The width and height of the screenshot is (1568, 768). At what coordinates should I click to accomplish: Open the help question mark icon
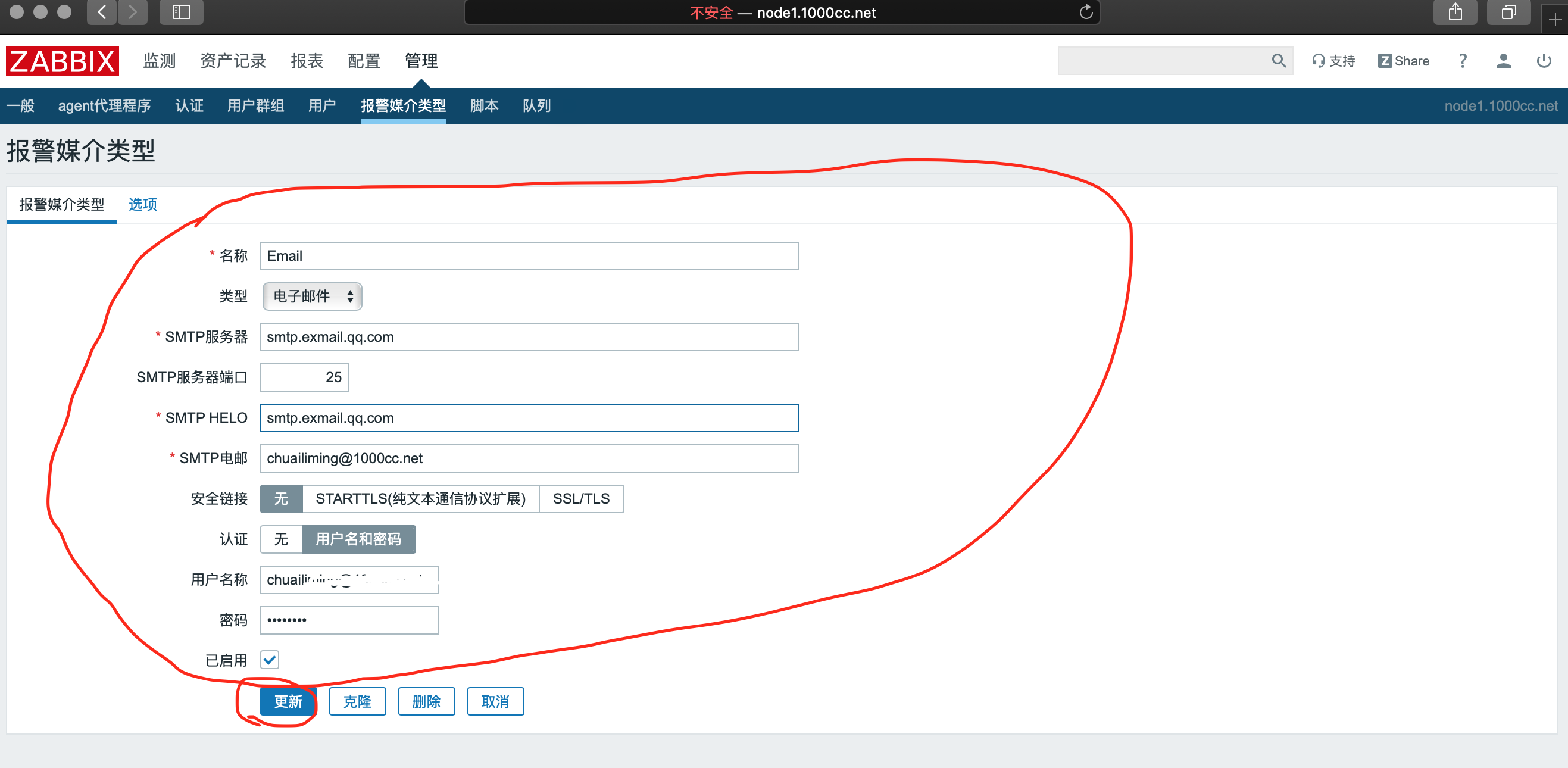pos(1462,61)
